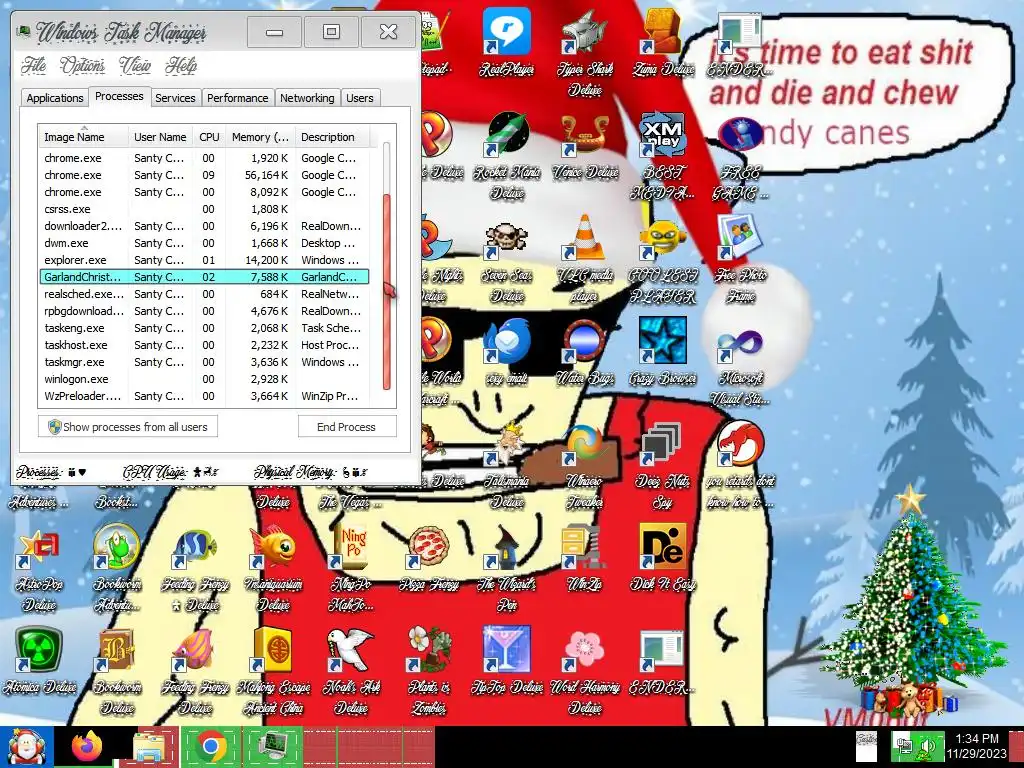Open Insaniquarium Deluxe shortcut
The width and height of the screenshot is (1024, 768).
pyautogui.click(x=273, y=568)
